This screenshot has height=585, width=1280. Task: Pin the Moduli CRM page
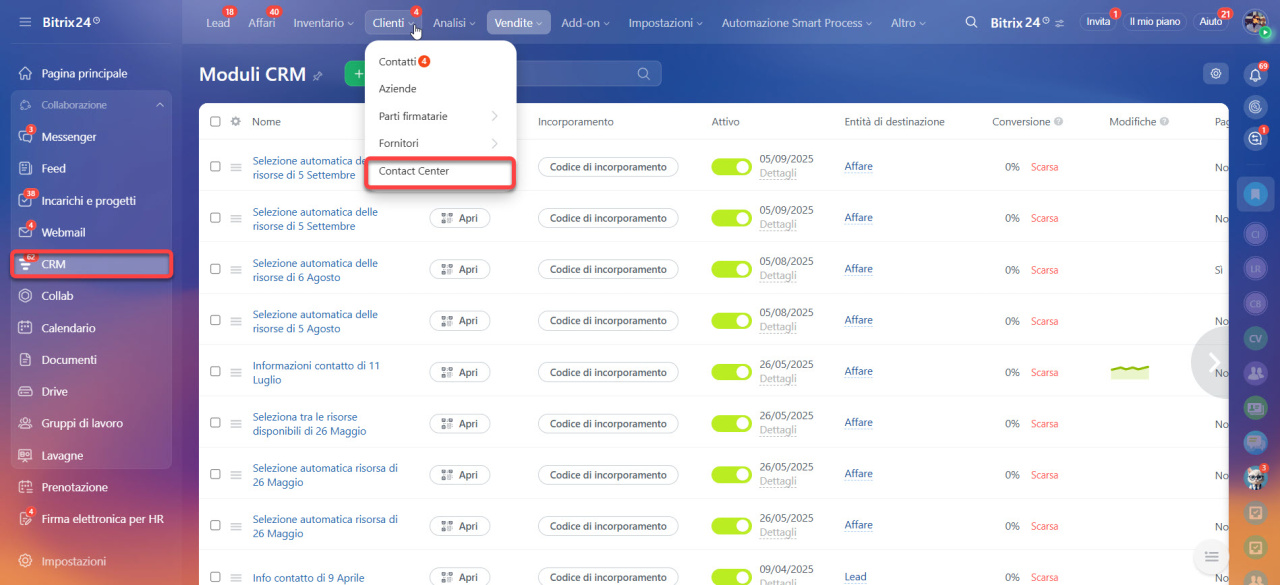(318, 75)
